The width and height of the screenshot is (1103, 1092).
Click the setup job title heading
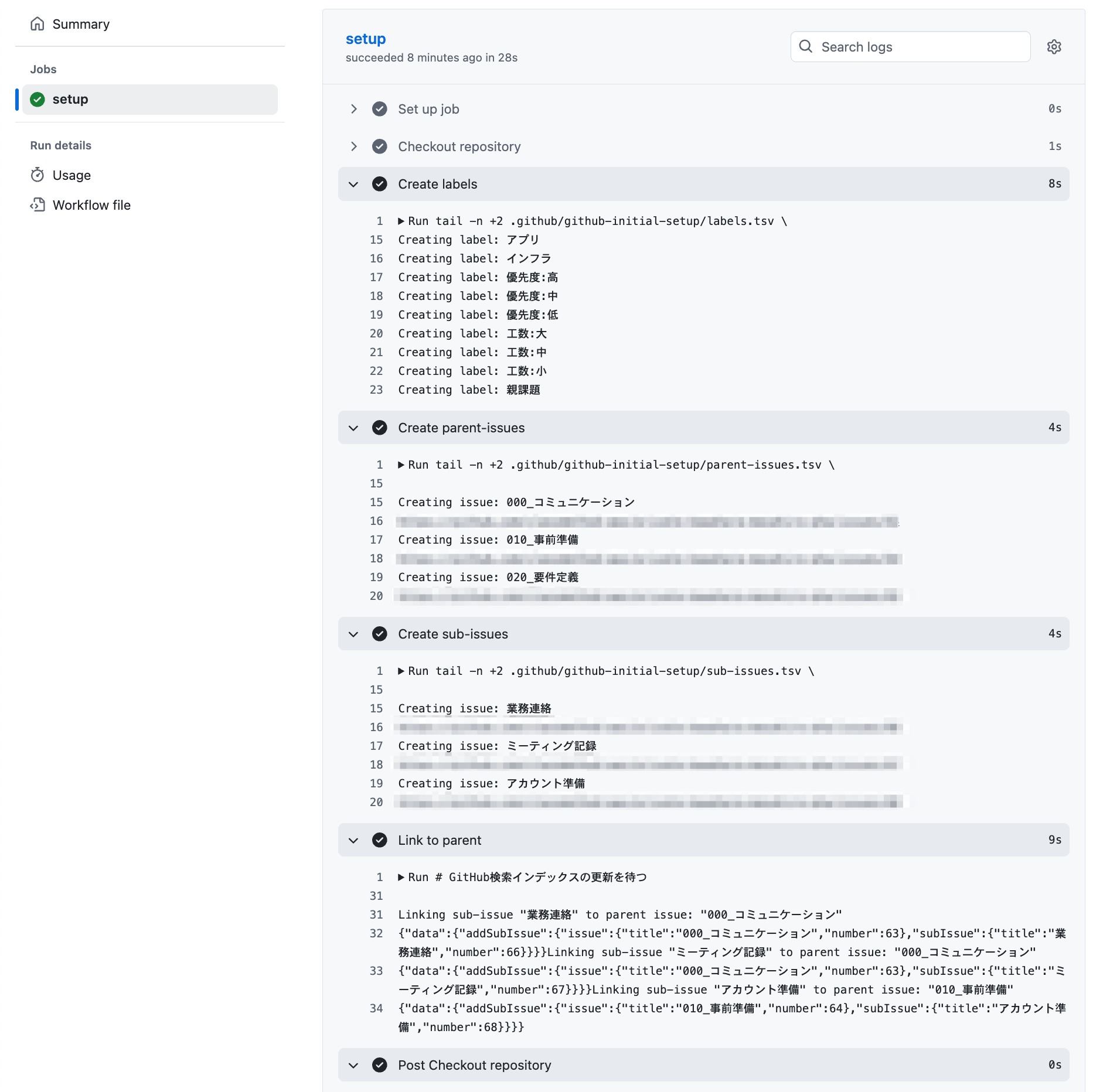click(366, 39)
